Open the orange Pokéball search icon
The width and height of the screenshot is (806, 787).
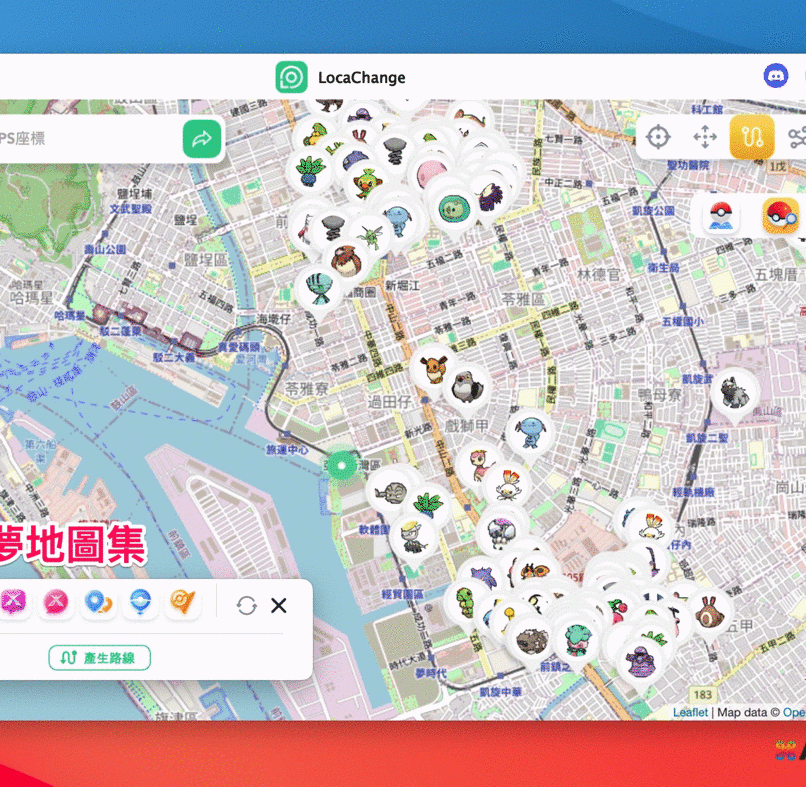point(780,215)
